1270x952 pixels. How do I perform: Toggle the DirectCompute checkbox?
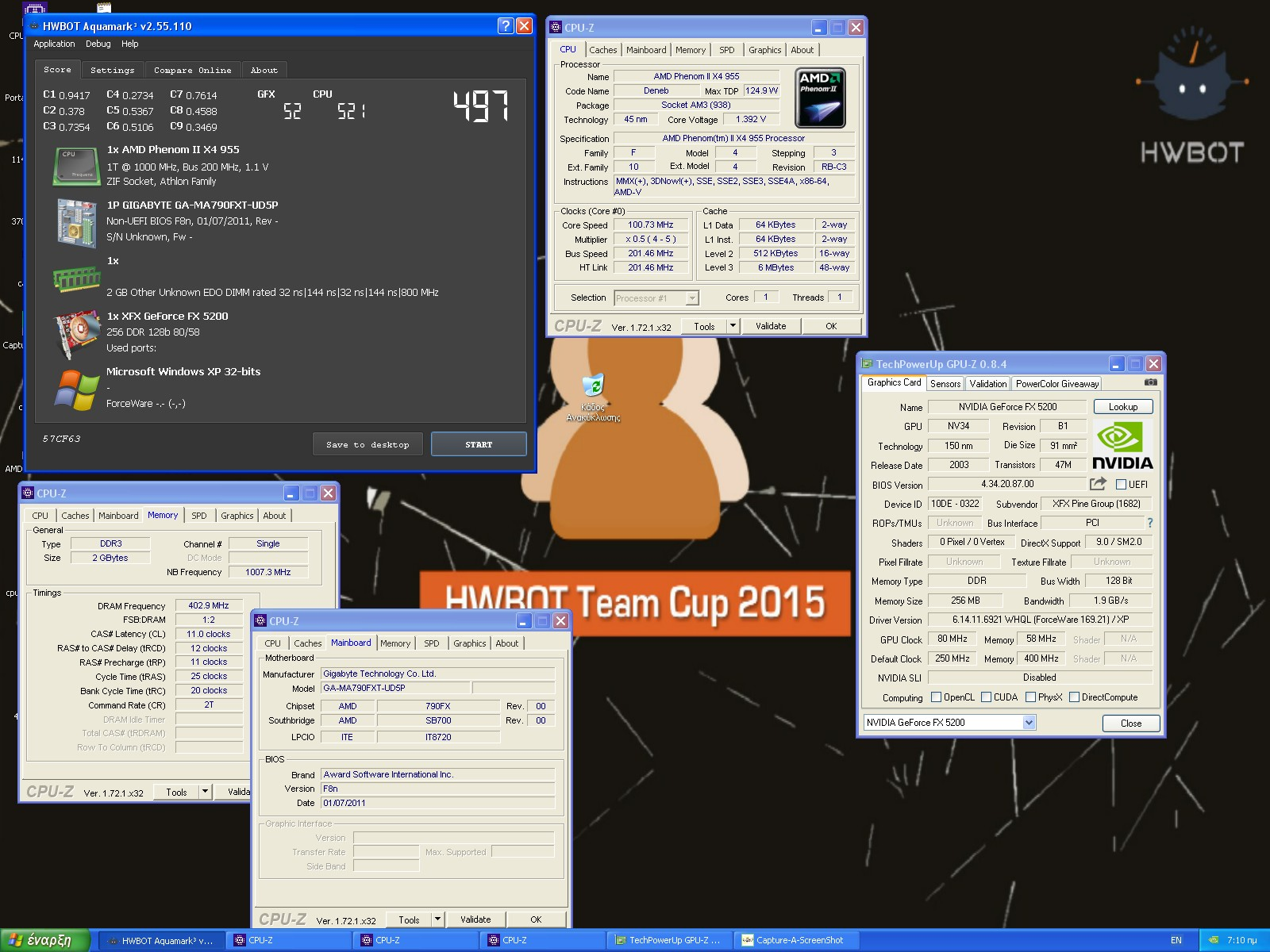click(1074, 697)
